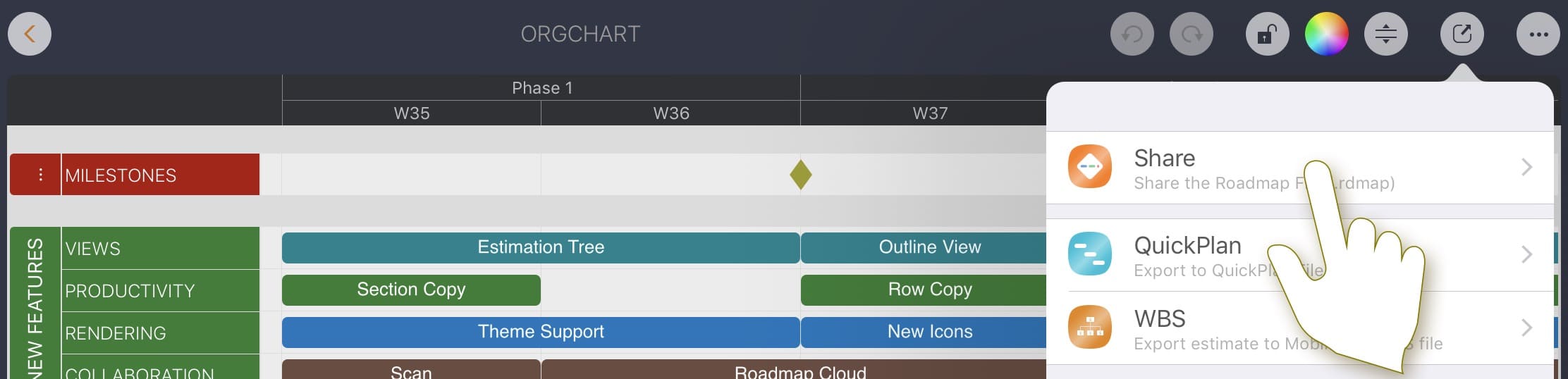
Task: Click the redo icon
Action: click(x=1191, y=34)
